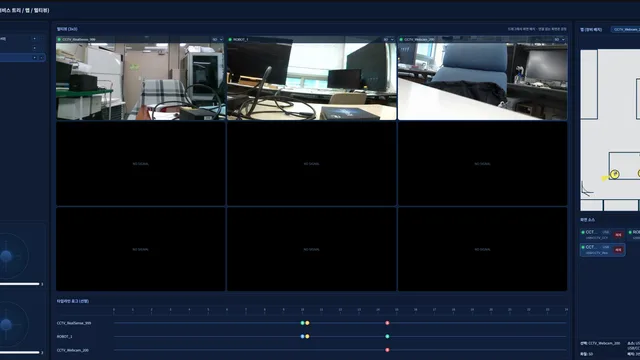Image resolution: width=640 pixels, height=360 pixels.
Task: Select the first NO SIGNAL cell in last grid row
Action: point(140,249)
